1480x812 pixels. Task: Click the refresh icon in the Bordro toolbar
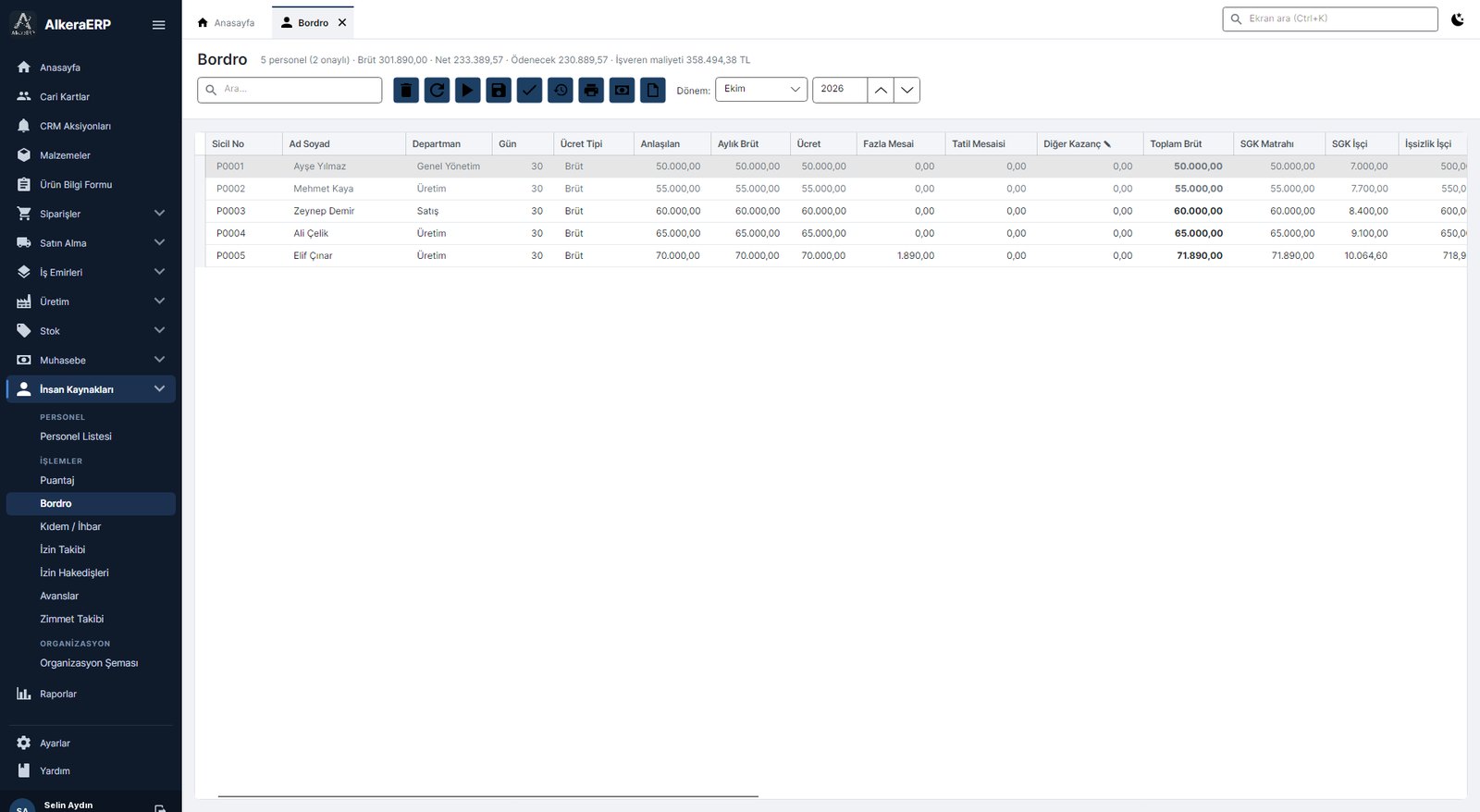437,90
